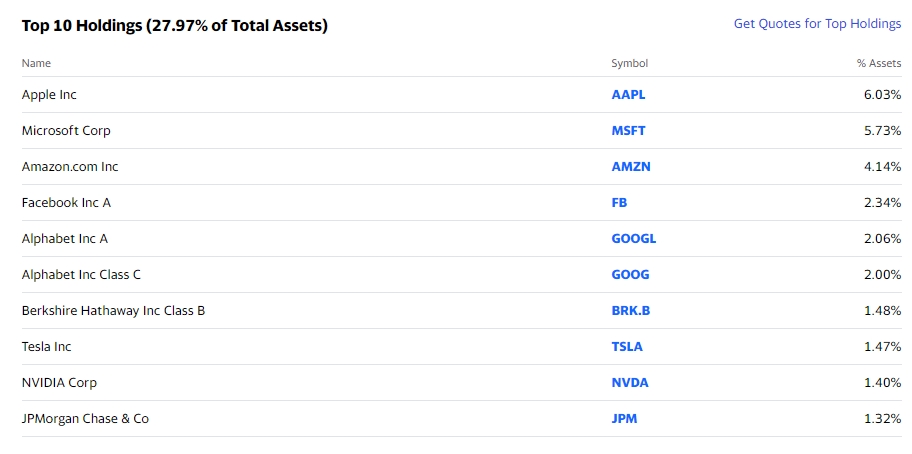The image size is (912, 454).
Task: Select the GOOGL symbol link
Action: point(634,239)
